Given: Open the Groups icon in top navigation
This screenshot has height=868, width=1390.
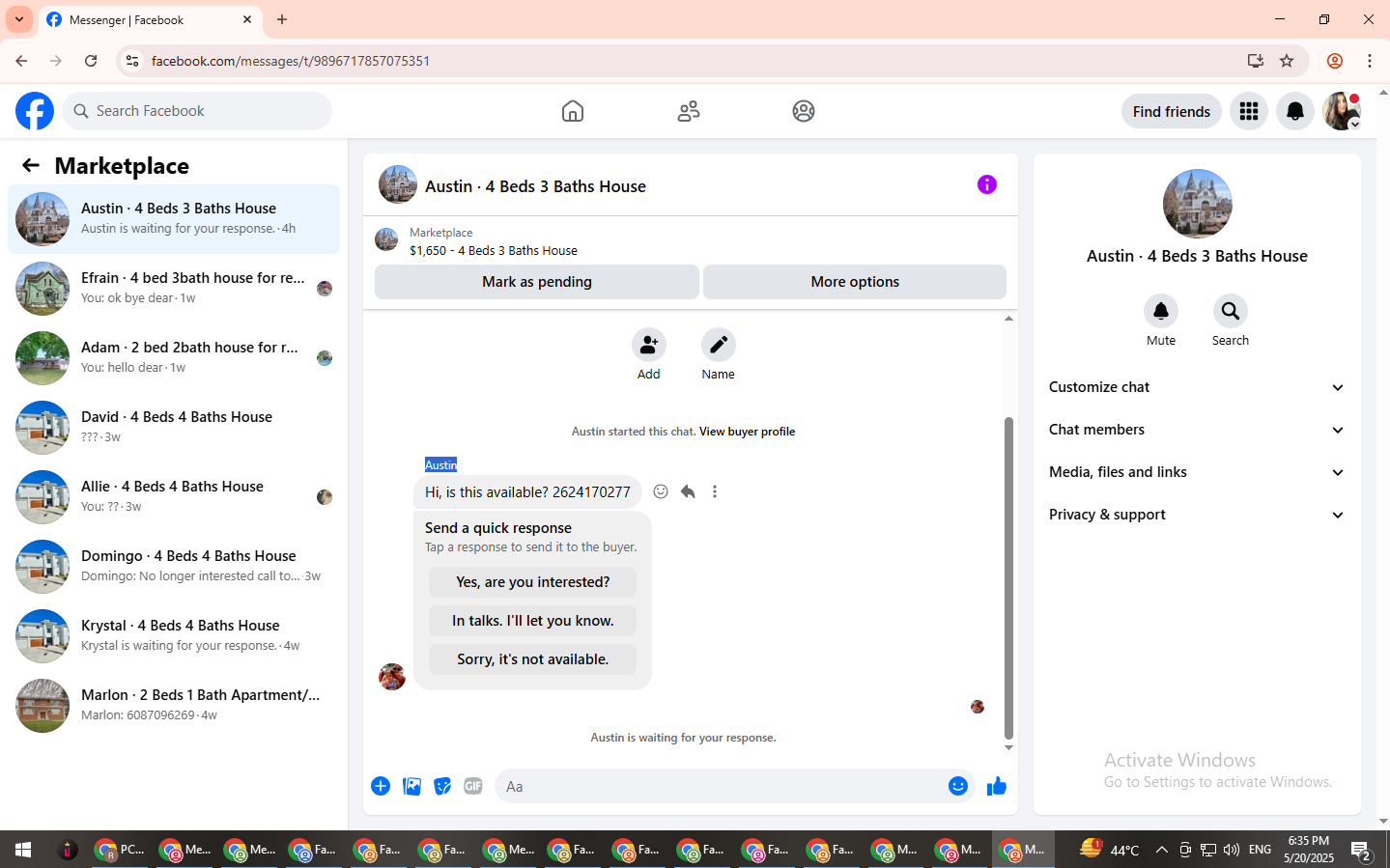Looking at the screenshot, I should coord(804,111).
